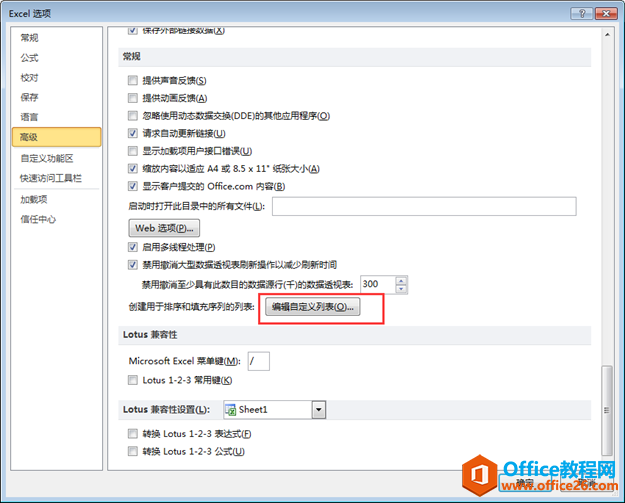Click the Microsoft Excel 菜单键 input box
The width and height of the screenshot is (625, 503).
click(x=259, y=361)
